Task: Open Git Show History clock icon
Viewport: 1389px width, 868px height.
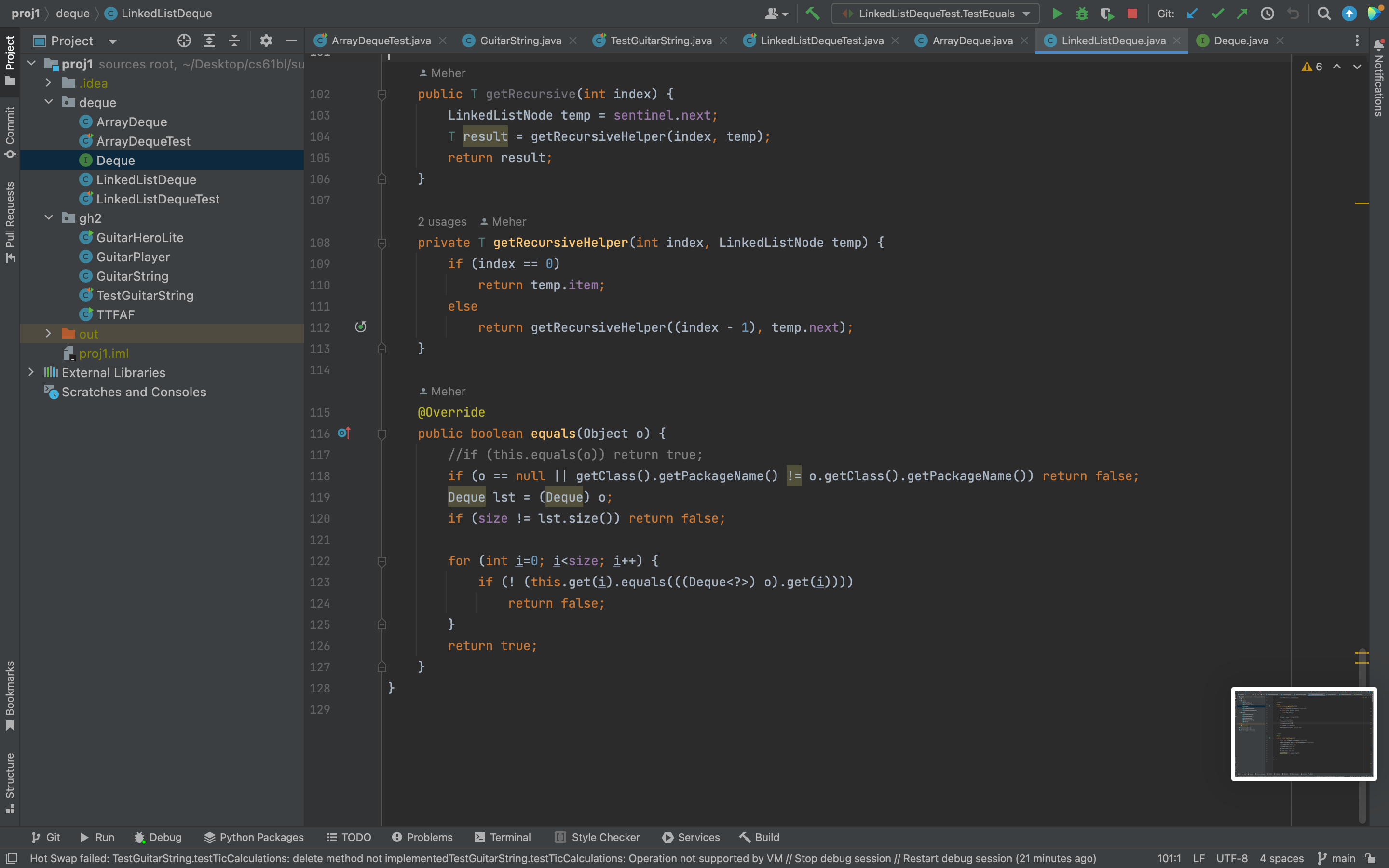Action: (x=1267, y=14)
